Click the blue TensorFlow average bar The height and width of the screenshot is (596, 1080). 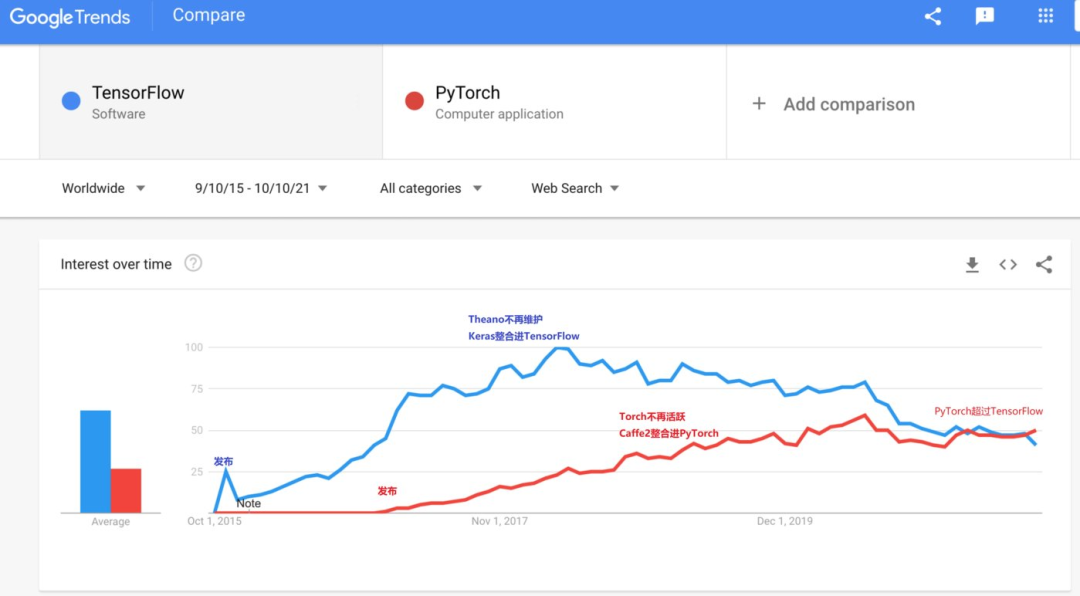[x=96, y=461]
